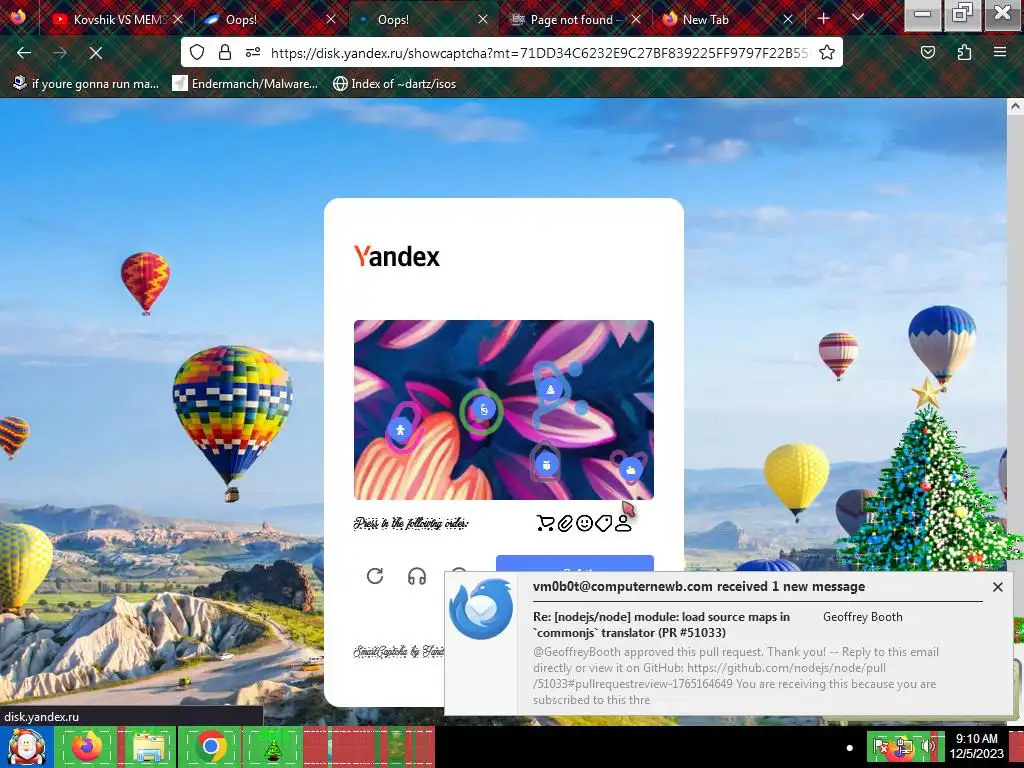
Task: Click the volume speaker icon in system tray
Action: pos(928,746)
